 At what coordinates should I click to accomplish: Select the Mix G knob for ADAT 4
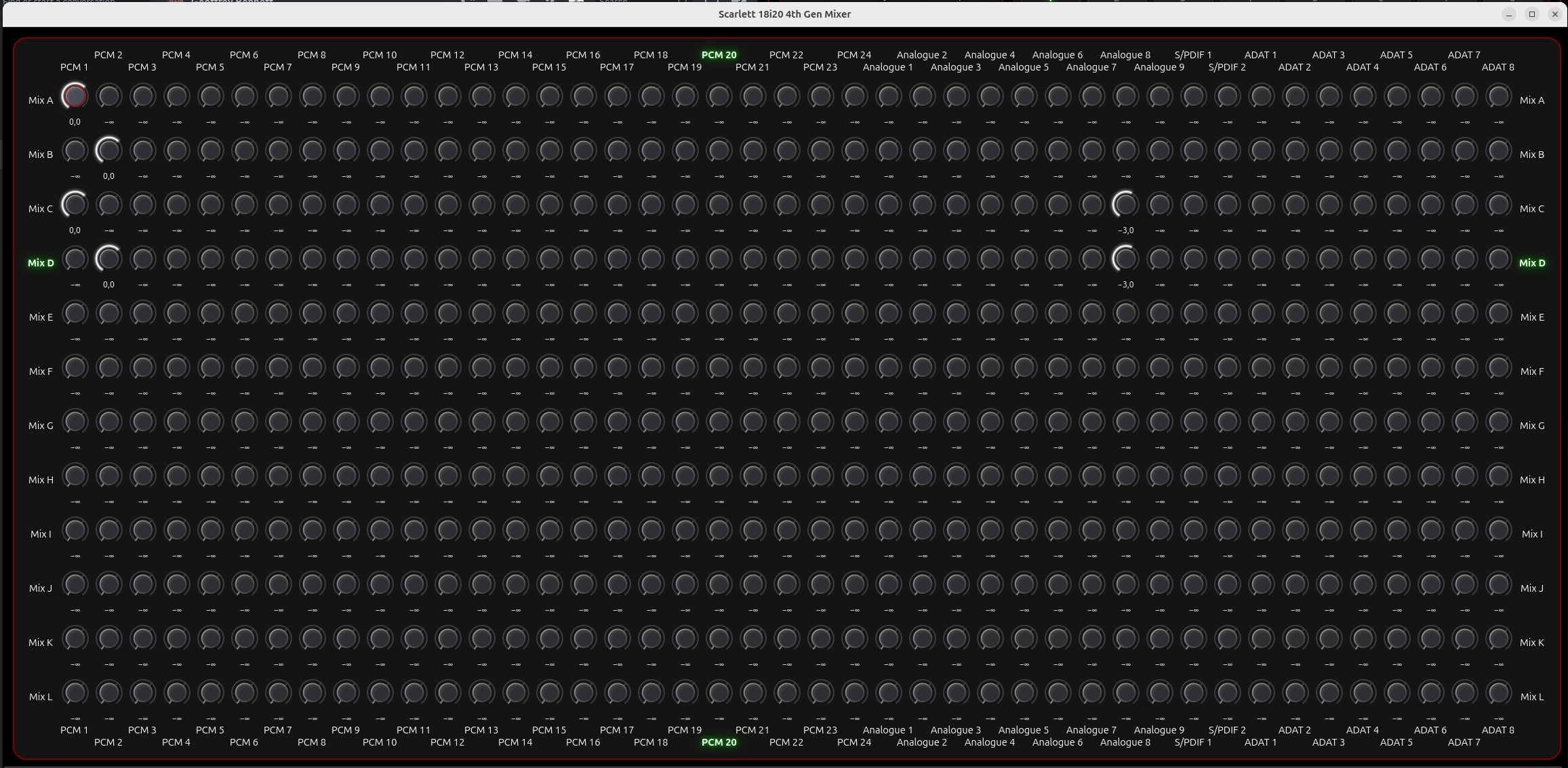coord(1363,422)
